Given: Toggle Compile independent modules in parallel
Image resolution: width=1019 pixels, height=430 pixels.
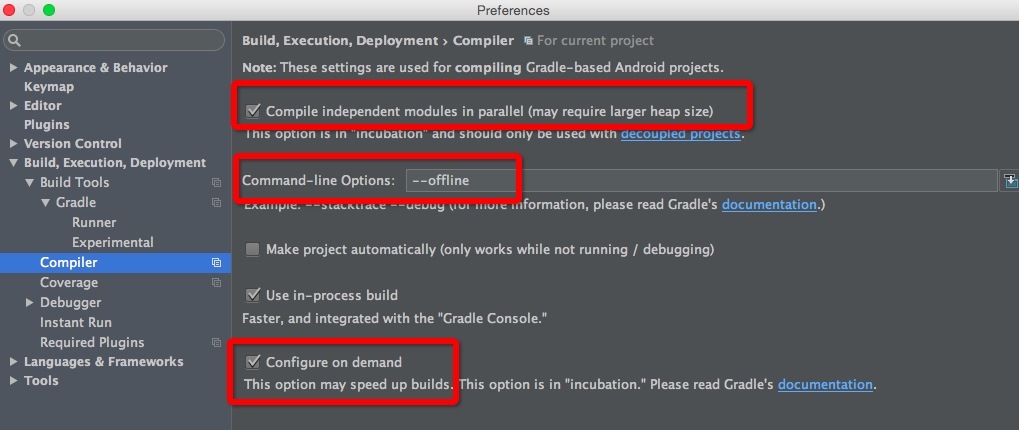Looking at the screenshot, I should (x=253, y=110).
